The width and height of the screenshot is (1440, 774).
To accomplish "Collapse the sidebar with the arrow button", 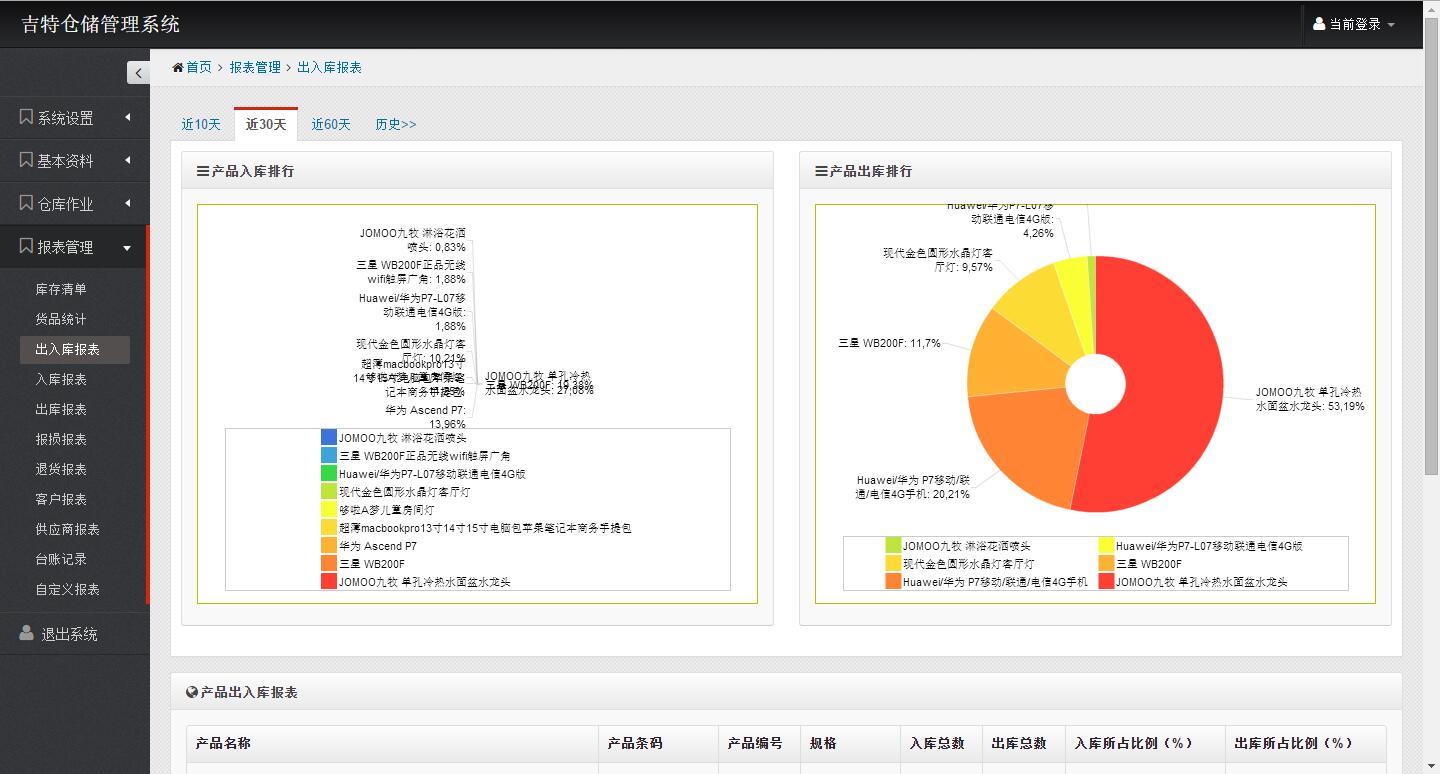I will coord(138,72).
